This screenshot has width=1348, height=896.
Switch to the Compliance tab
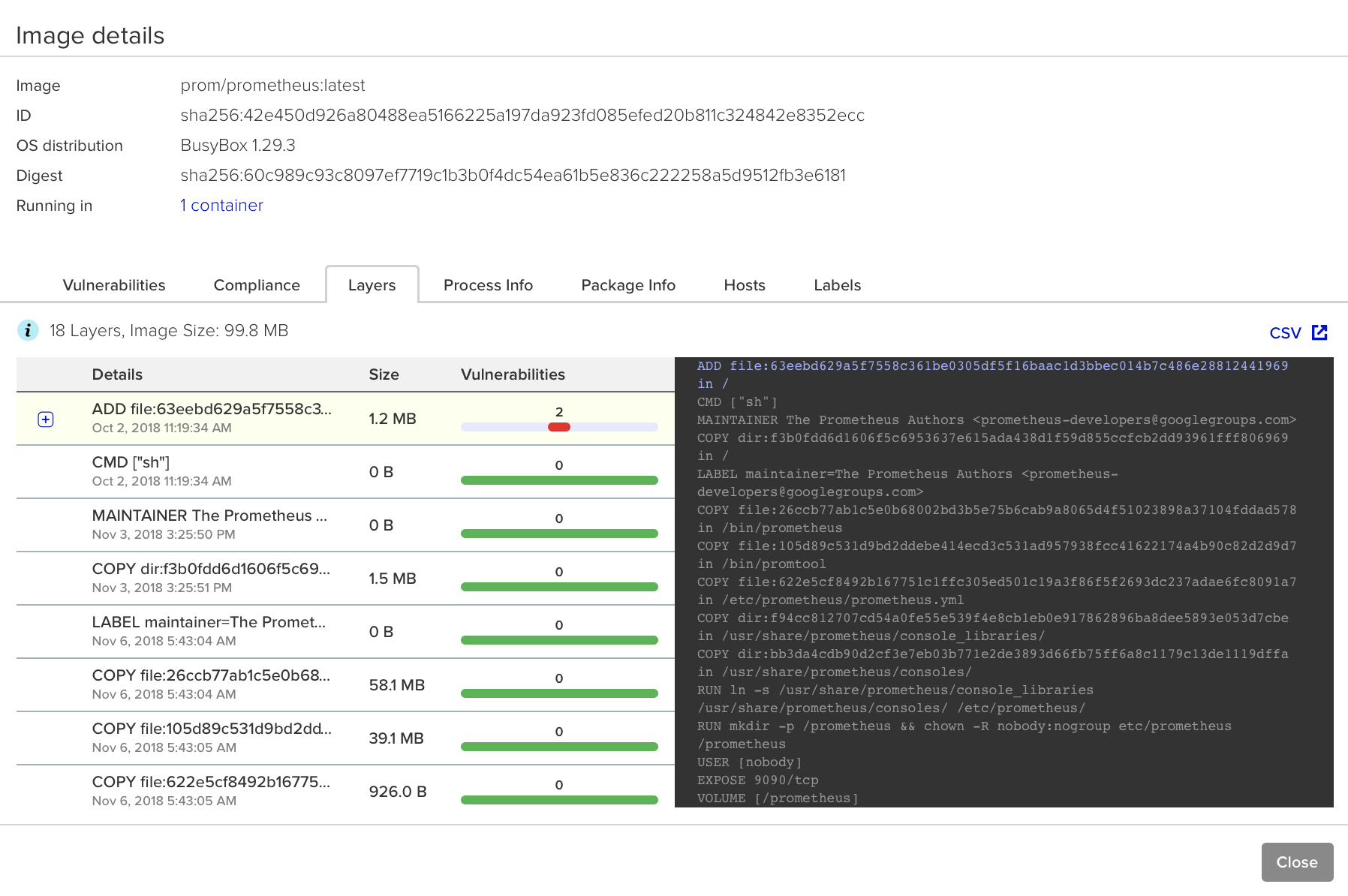(x=257, y=285)
